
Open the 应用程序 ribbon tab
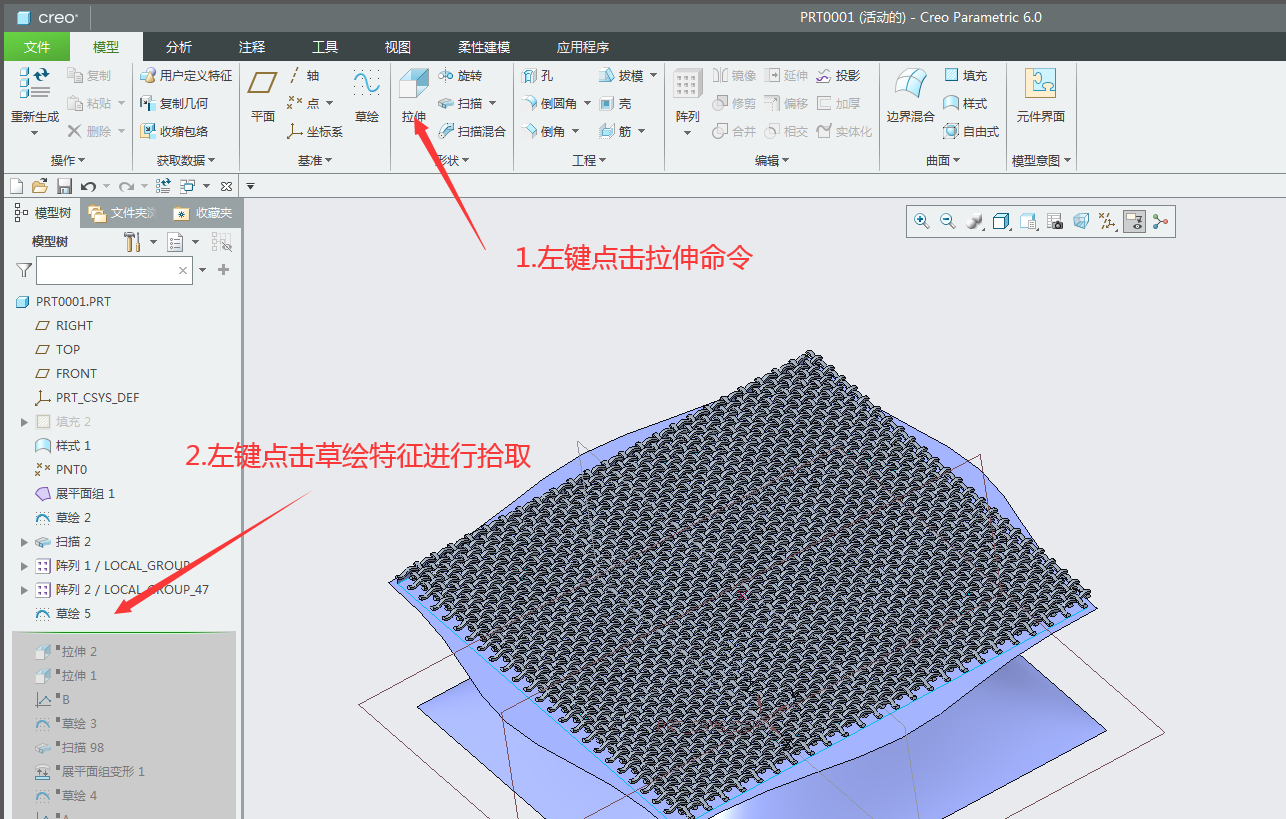(583, 47)
